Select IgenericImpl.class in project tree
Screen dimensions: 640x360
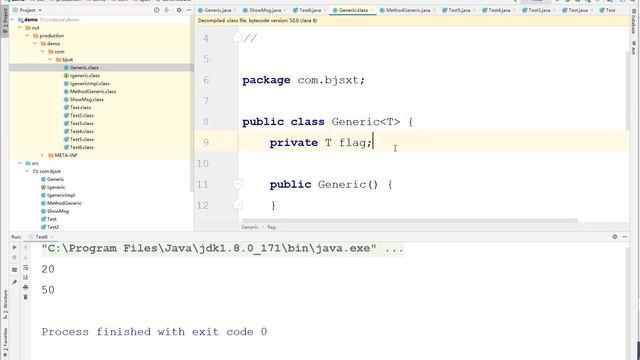tap(90, 83)
